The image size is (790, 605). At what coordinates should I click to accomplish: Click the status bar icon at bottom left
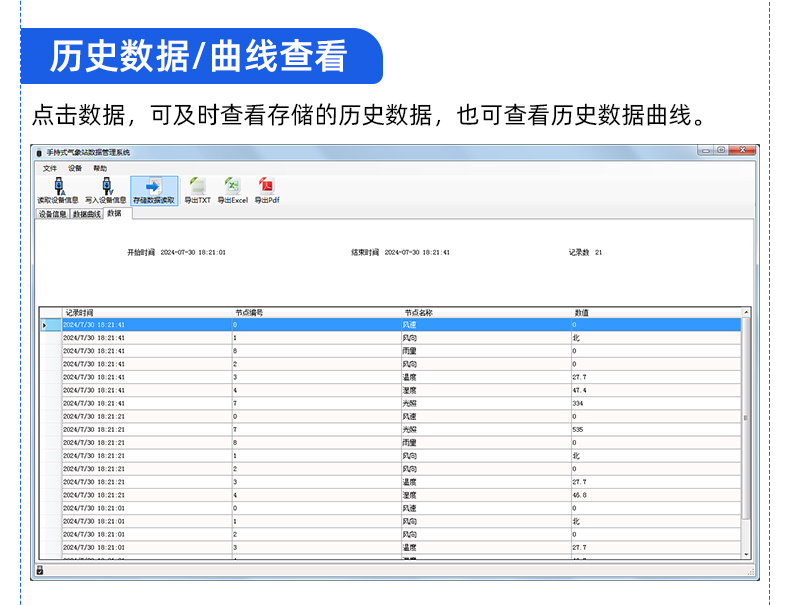pos(40,570)
